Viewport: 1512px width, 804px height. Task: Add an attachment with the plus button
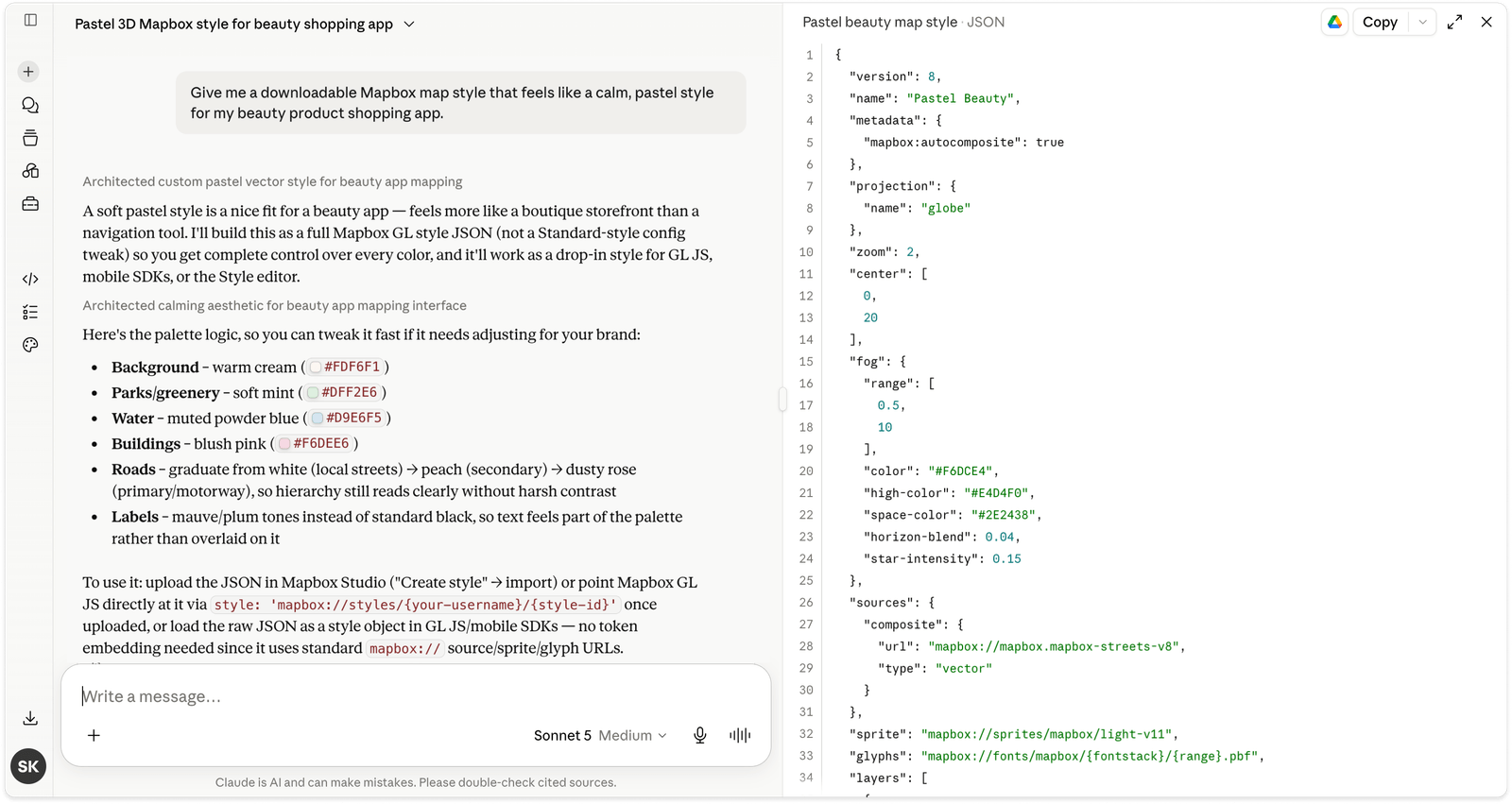pos(94,735)
